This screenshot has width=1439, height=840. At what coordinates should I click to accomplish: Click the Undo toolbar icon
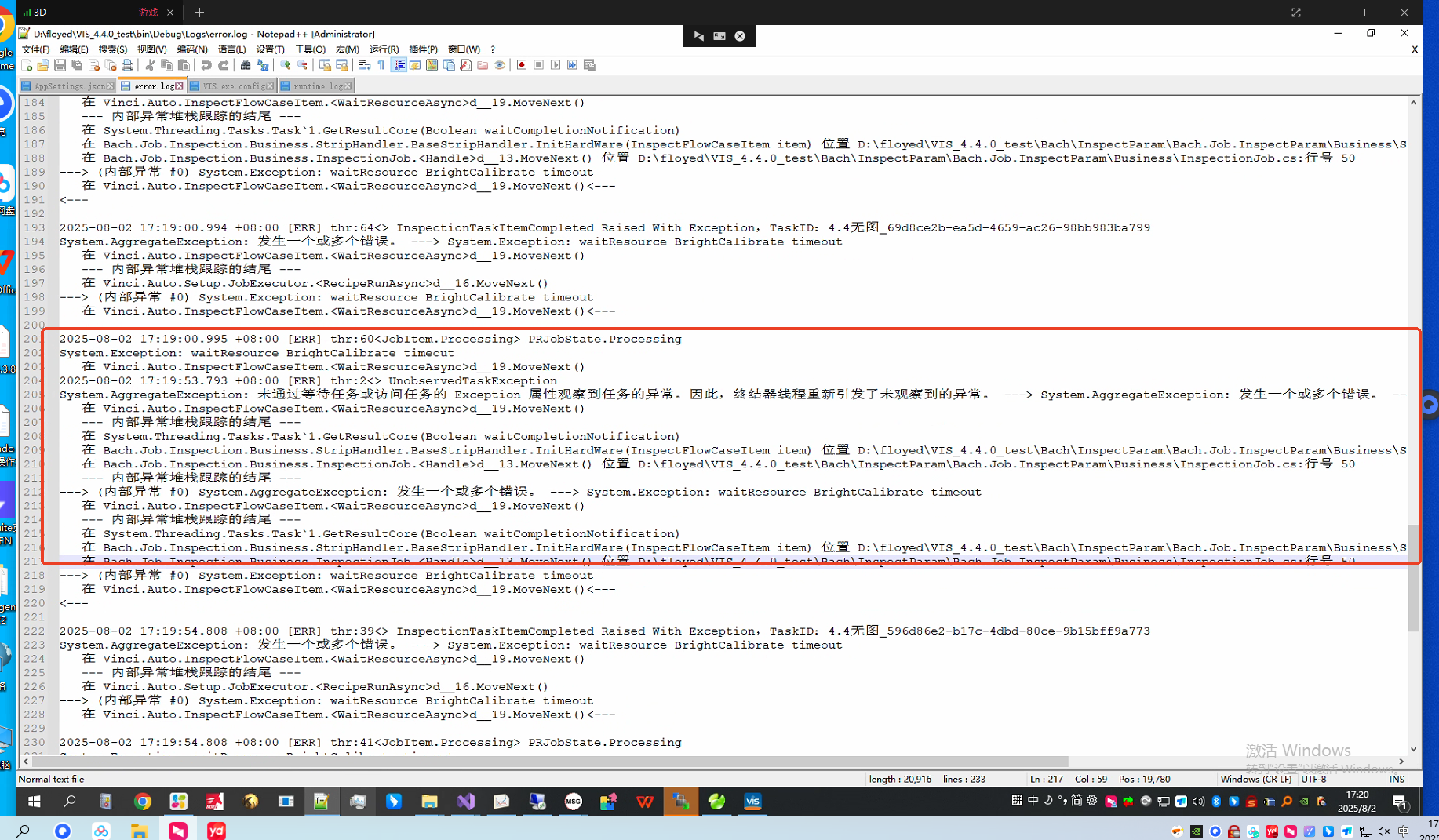[206, 65]
